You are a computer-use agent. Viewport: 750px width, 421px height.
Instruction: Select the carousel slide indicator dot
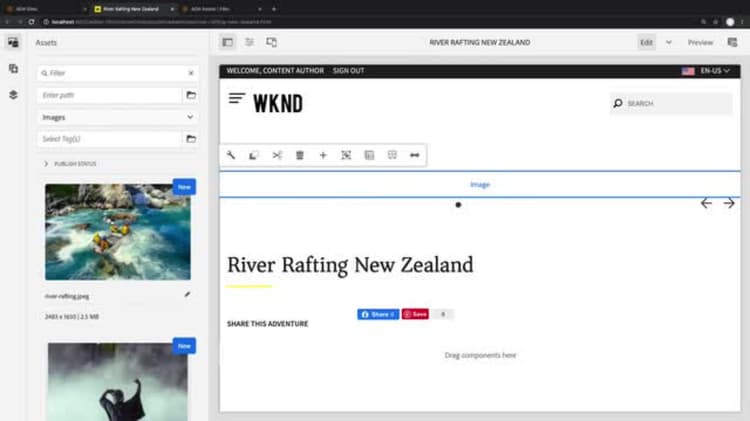[458, 205]
